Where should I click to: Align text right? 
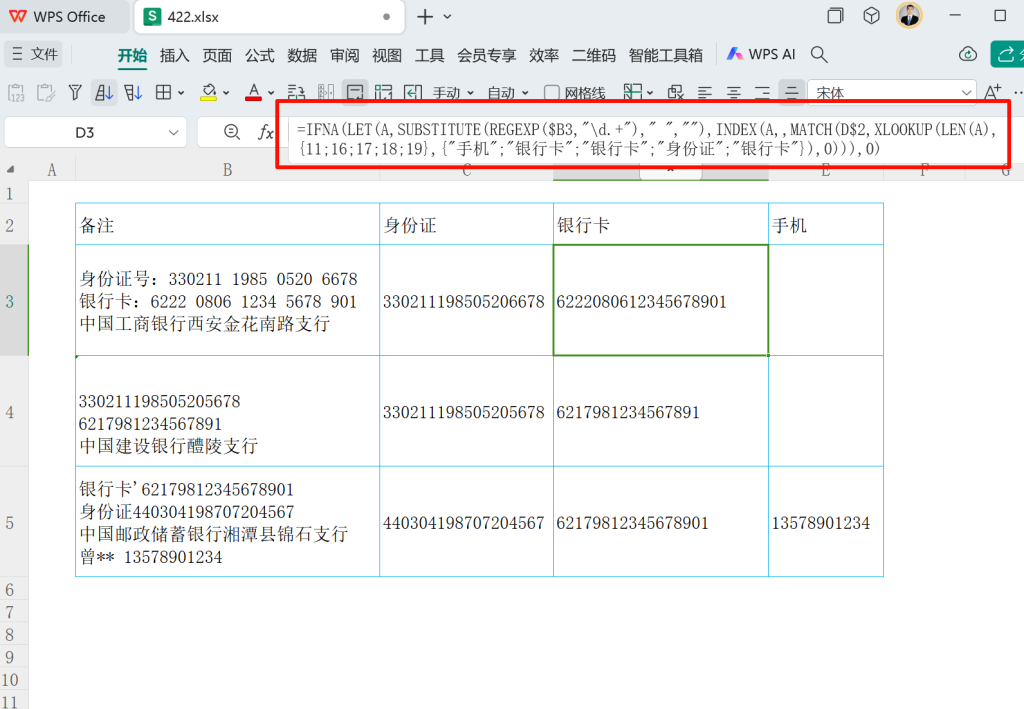coord(762,93)
